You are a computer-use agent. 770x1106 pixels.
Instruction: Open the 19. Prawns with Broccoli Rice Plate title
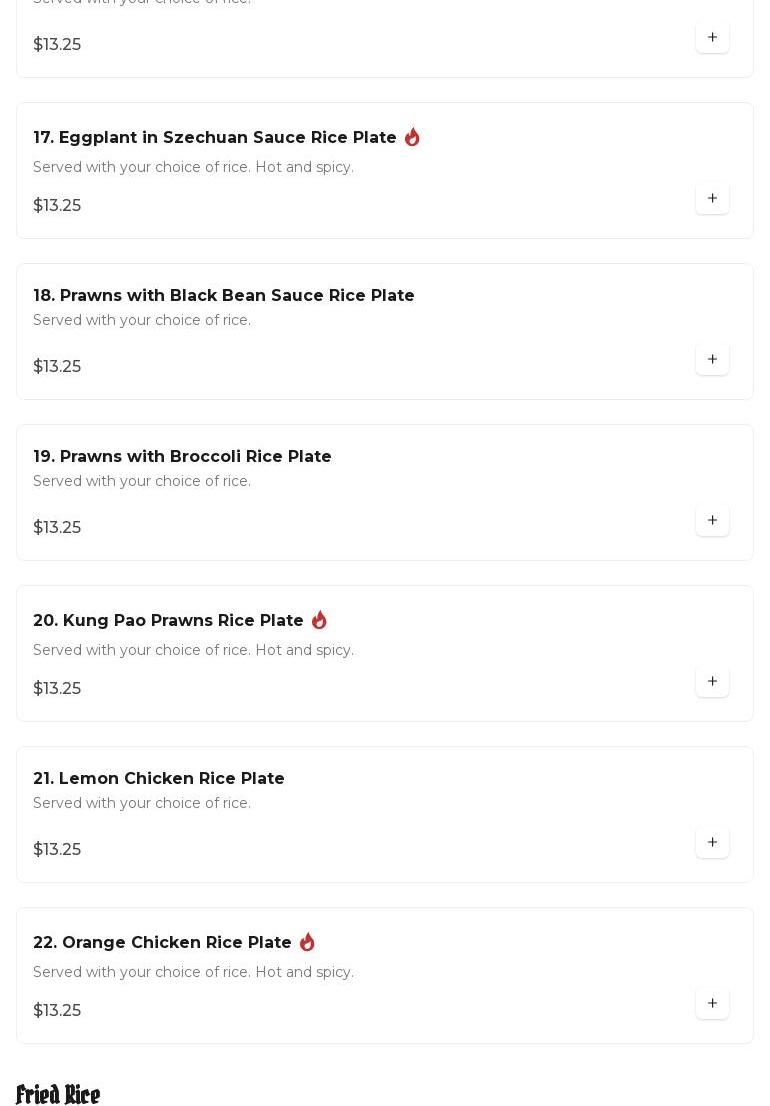tap(182, 456)
